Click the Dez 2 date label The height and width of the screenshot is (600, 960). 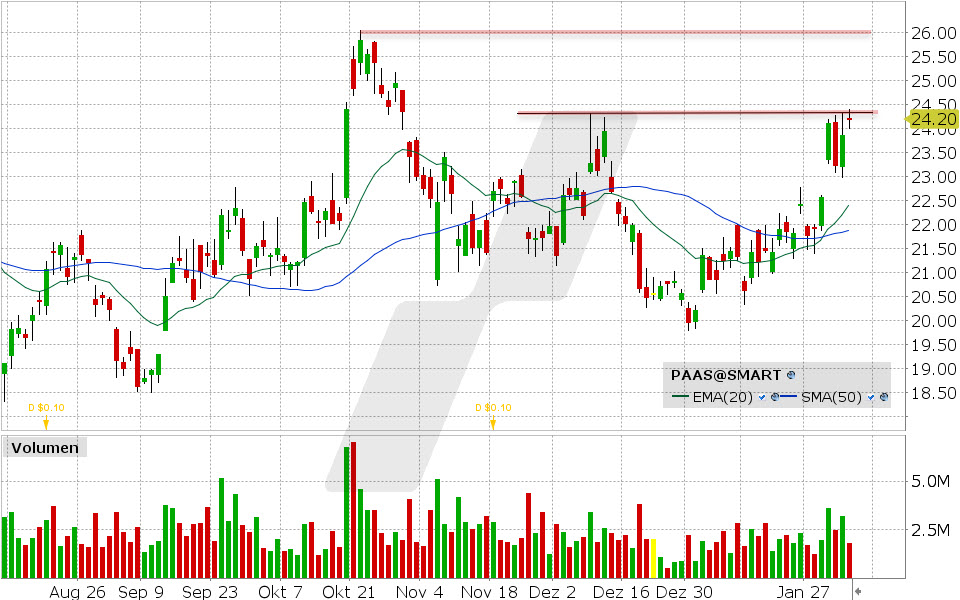pos(552,592)
